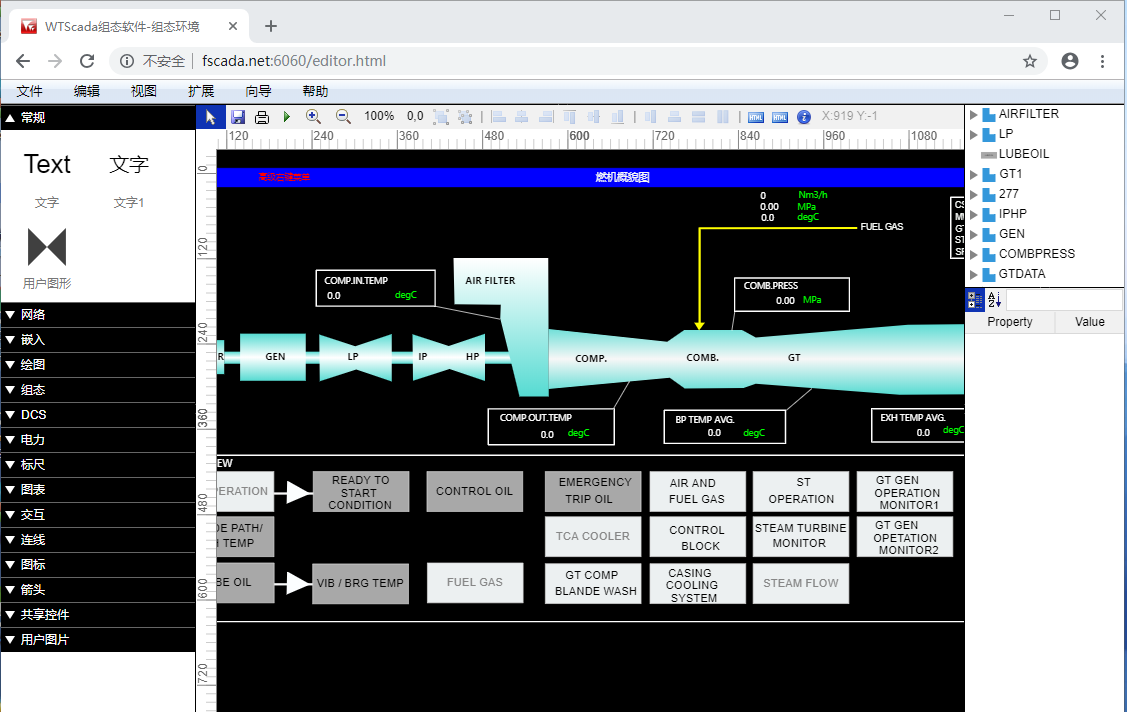This screenshot has width=1127, height=712.
Task: Expand the IPHP tree node
Action: click(973, 214)
